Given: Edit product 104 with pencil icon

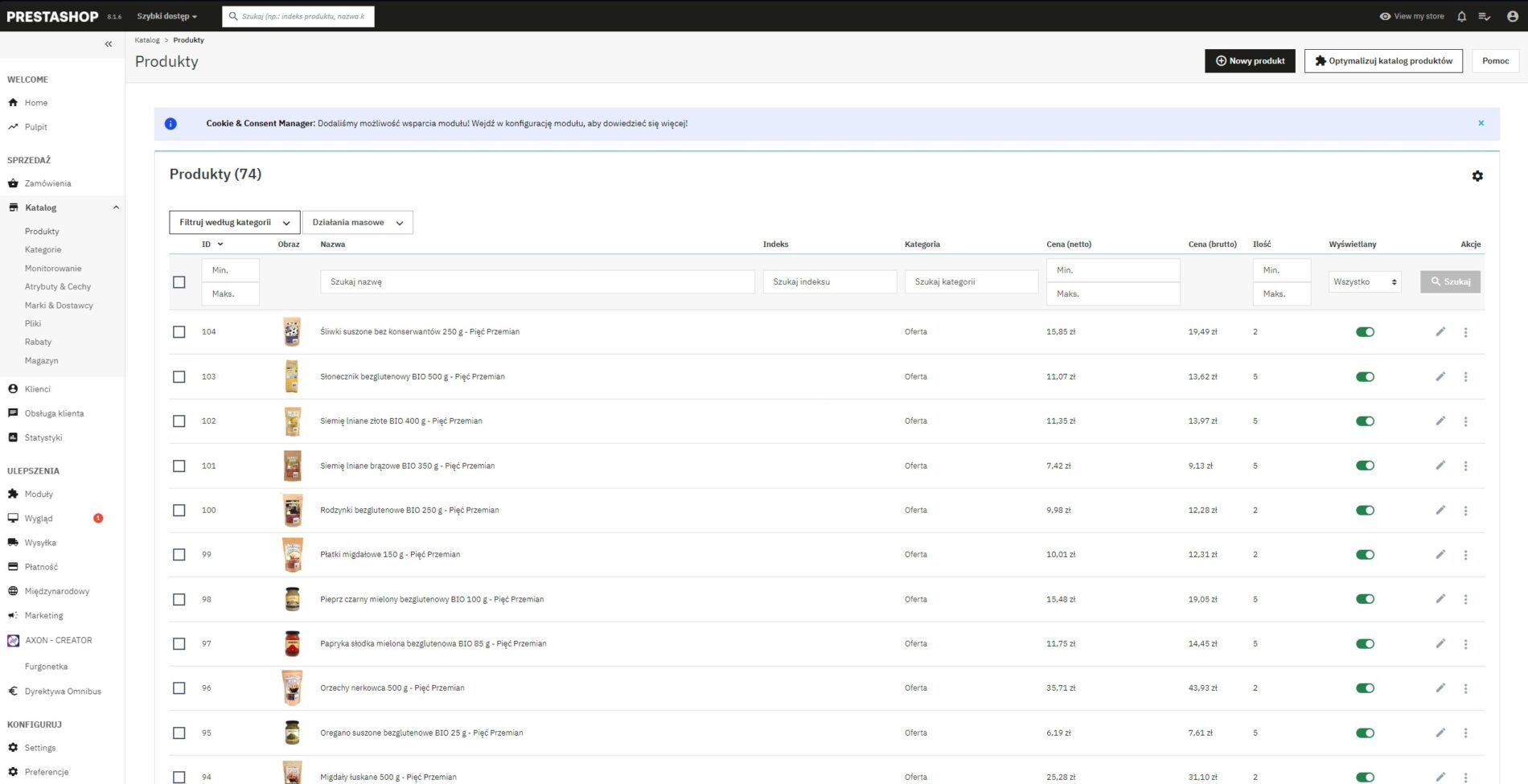Looking at the screenshot, I should [x=1440, y=331].
